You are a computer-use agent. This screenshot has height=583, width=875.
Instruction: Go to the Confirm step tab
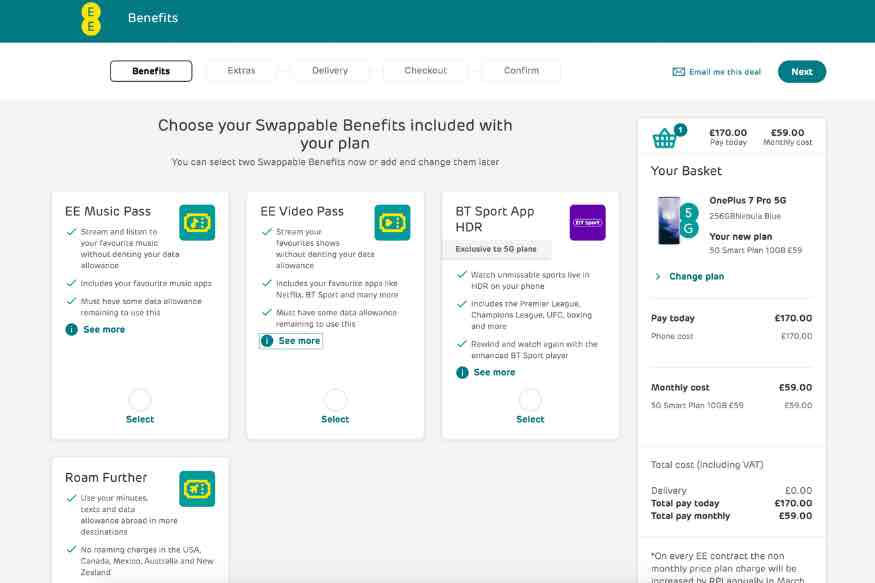pos(521,71)
